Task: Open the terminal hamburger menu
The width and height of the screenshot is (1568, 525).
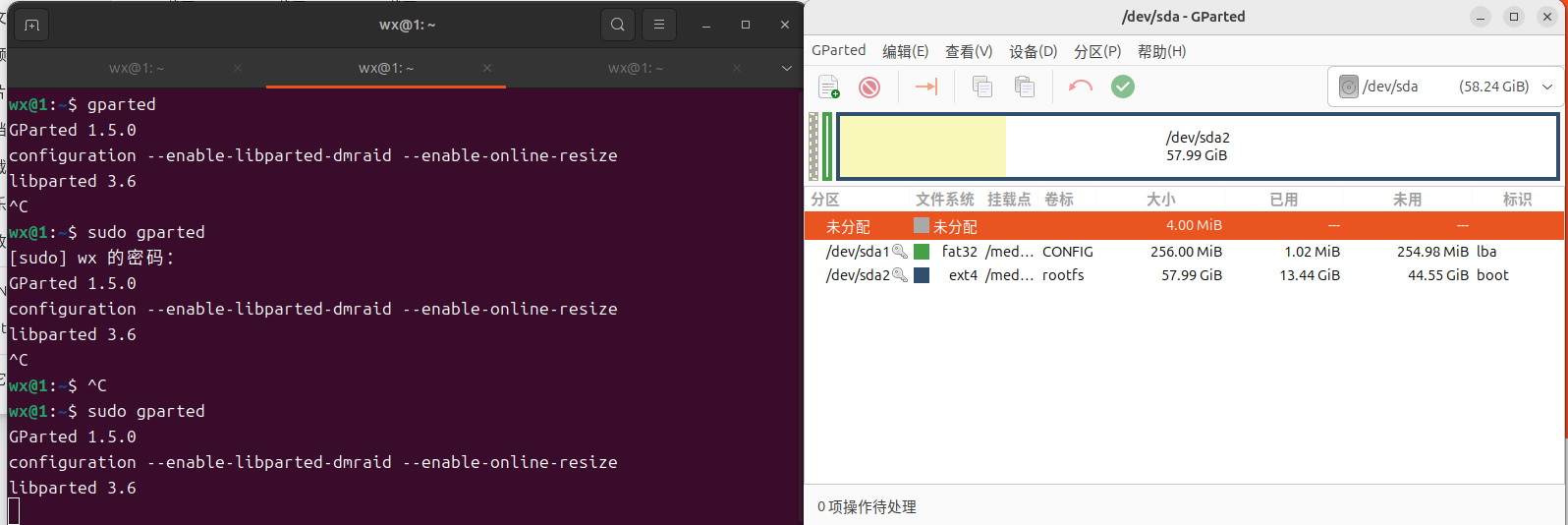Action: pos(659,25)
